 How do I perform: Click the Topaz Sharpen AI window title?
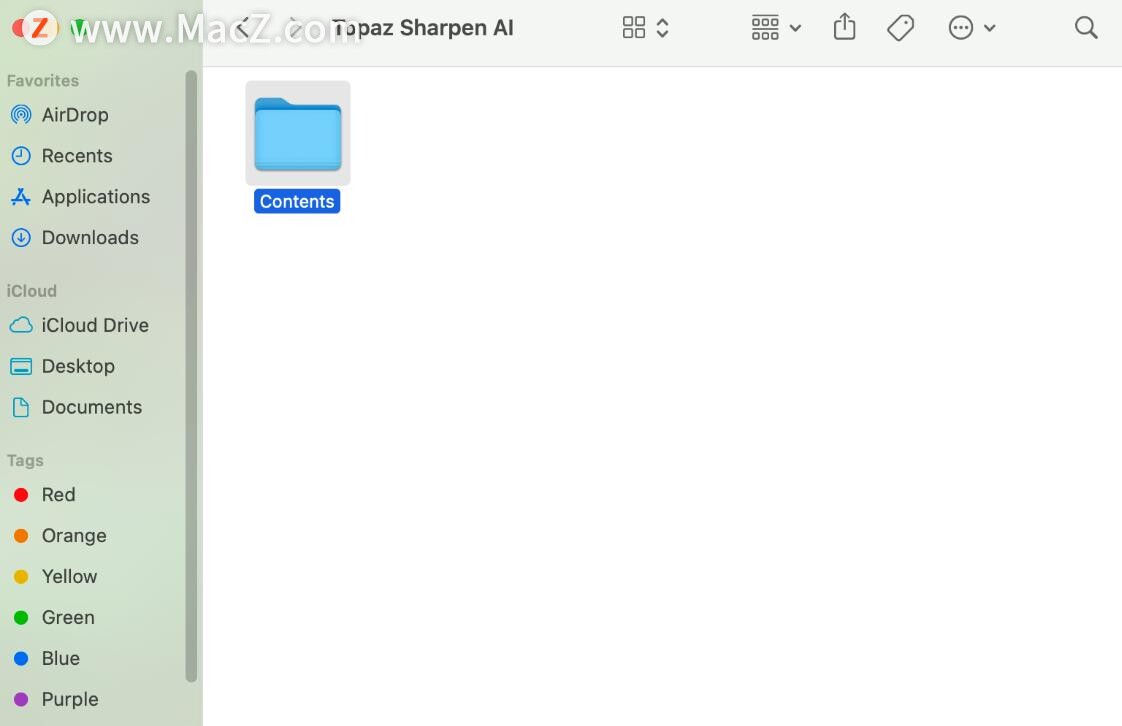point(423,28)
